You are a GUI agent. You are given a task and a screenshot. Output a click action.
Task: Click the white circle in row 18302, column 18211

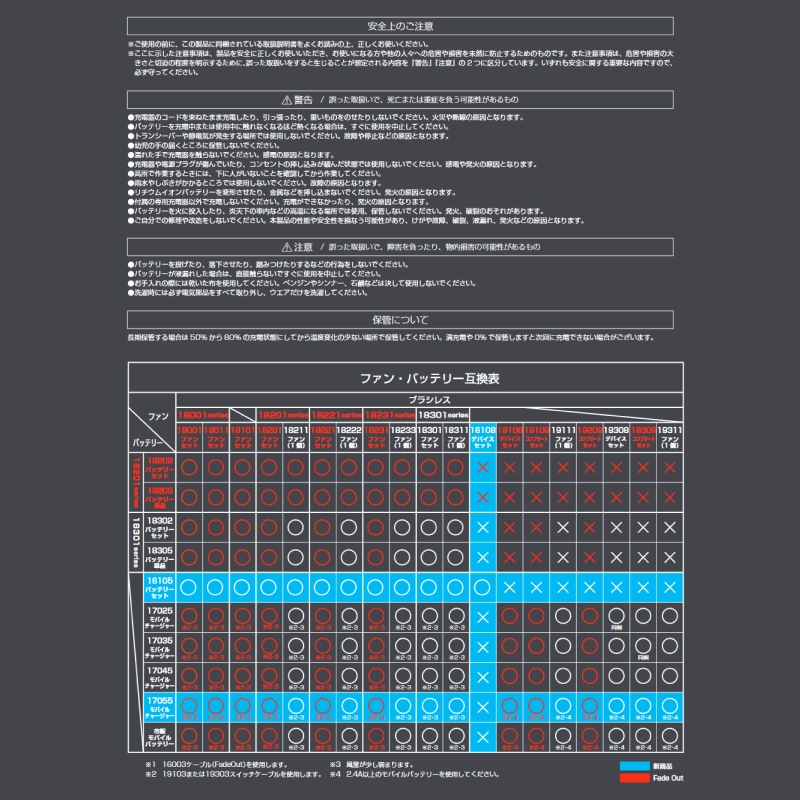296,528
